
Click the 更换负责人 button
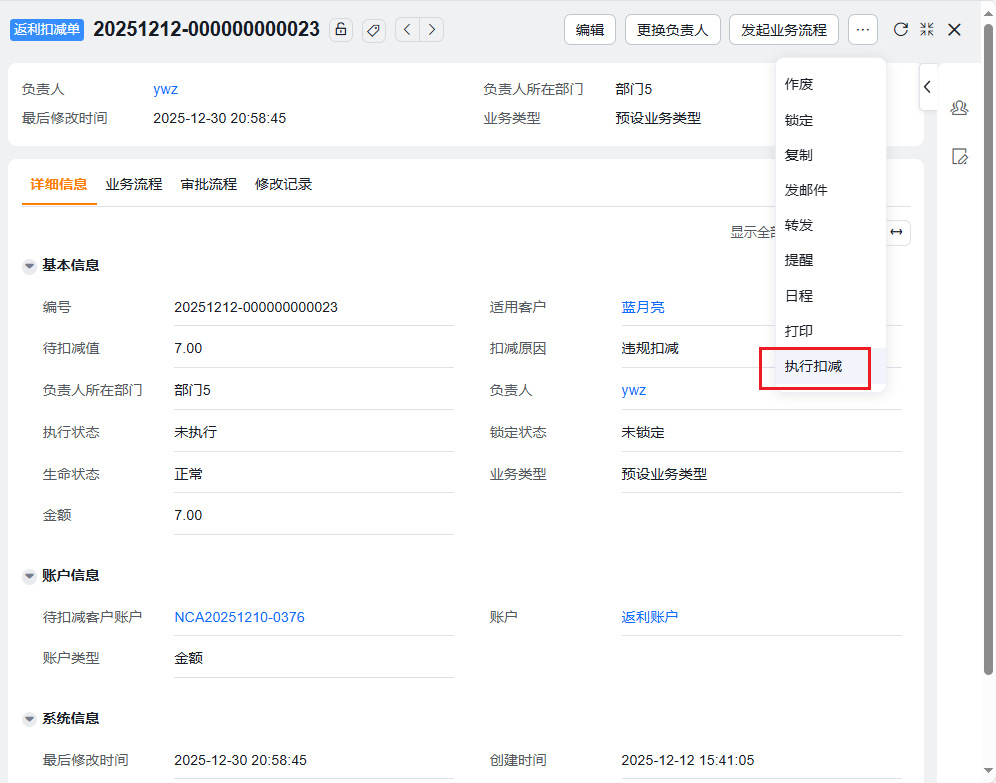pos(673,30)
